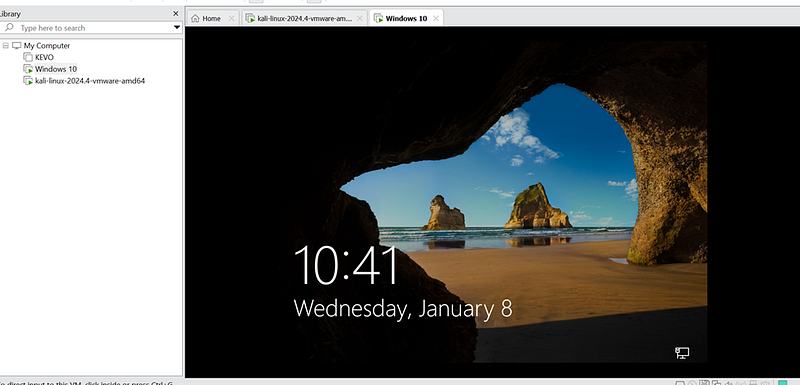Click the Wednesday, January 8 date text
The height and width of the screenshot is (385, 800).
[403, 309]
